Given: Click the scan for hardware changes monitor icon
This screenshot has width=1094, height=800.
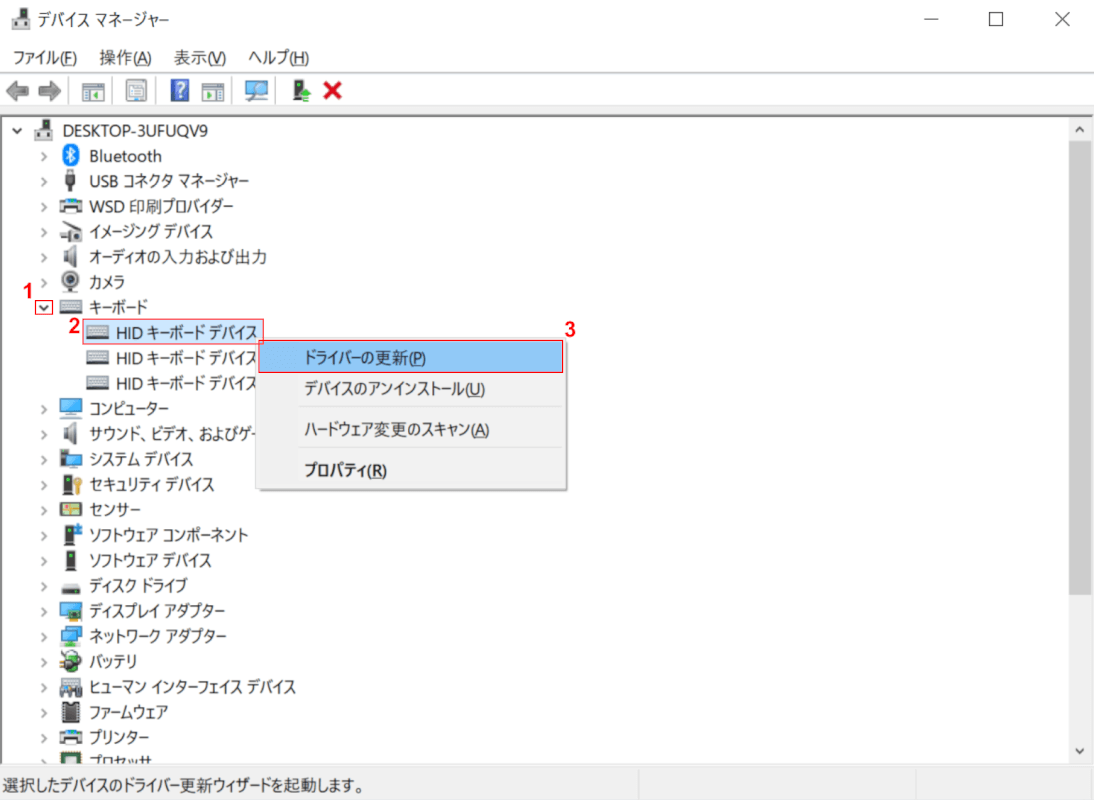Looking at the screenshot, I should click(257, 91).
